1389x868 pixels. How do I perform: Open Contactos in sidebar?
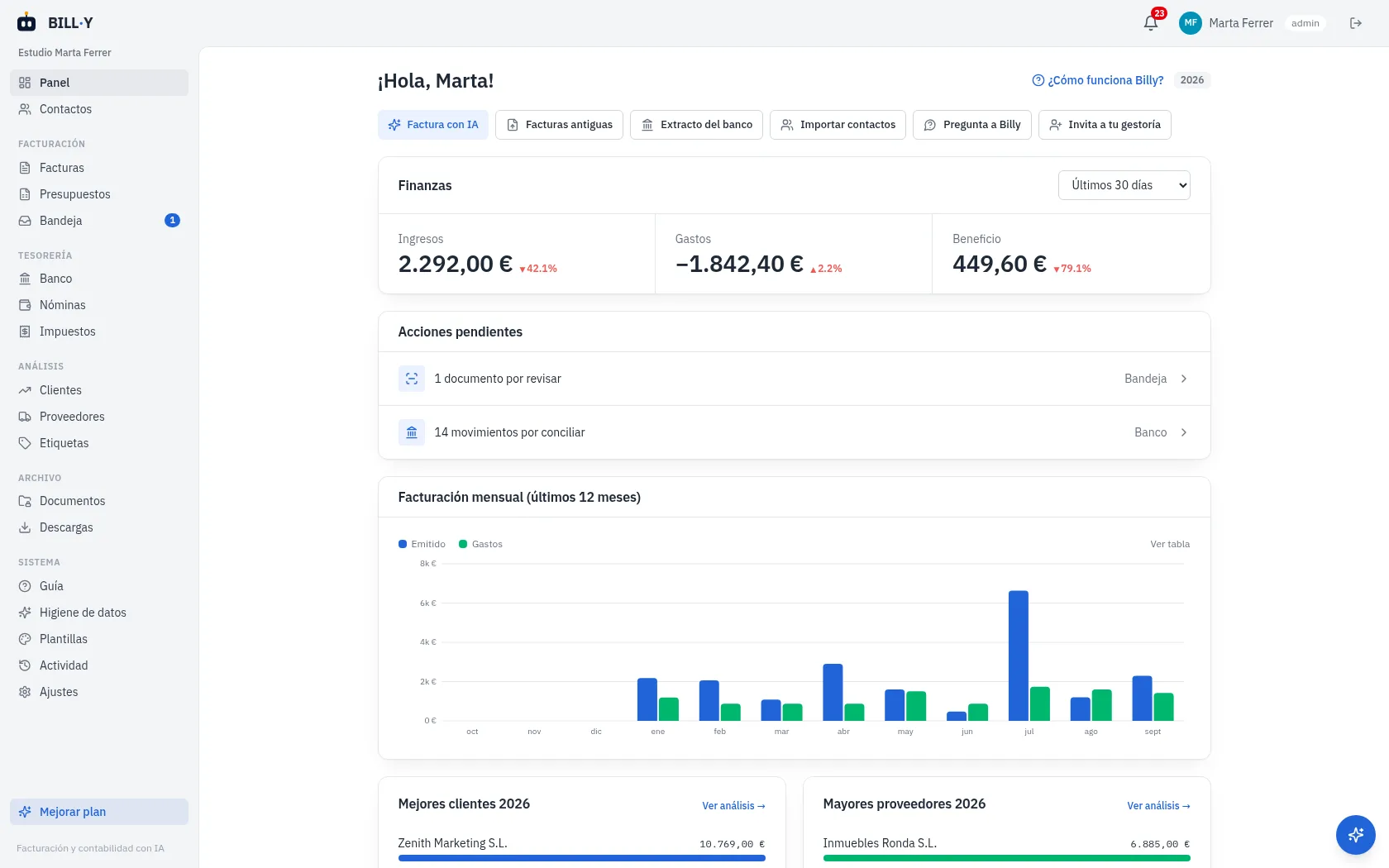point(99,109)
